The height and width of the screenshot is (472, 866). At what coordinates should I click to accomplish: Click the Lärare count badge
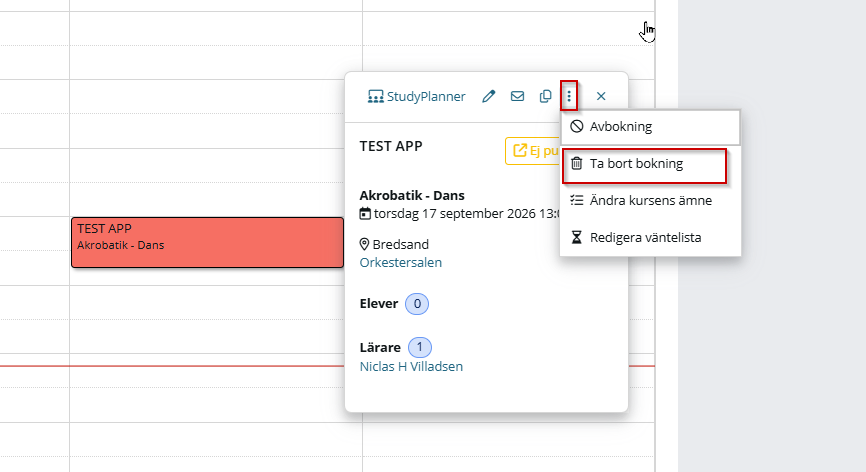click(x=420, y=347)
